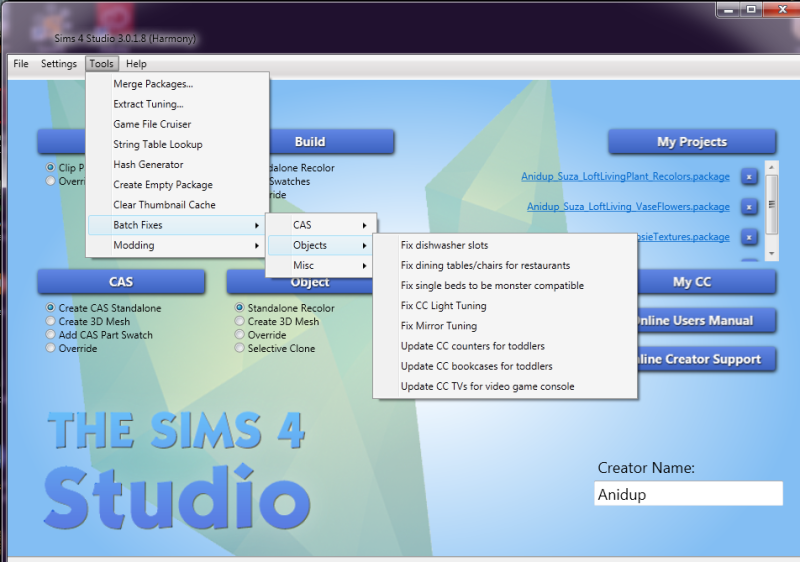This screenshot has height=562, width=800.
Task: Choose Extract Tuning menu entry
Action: pos(177,104)
